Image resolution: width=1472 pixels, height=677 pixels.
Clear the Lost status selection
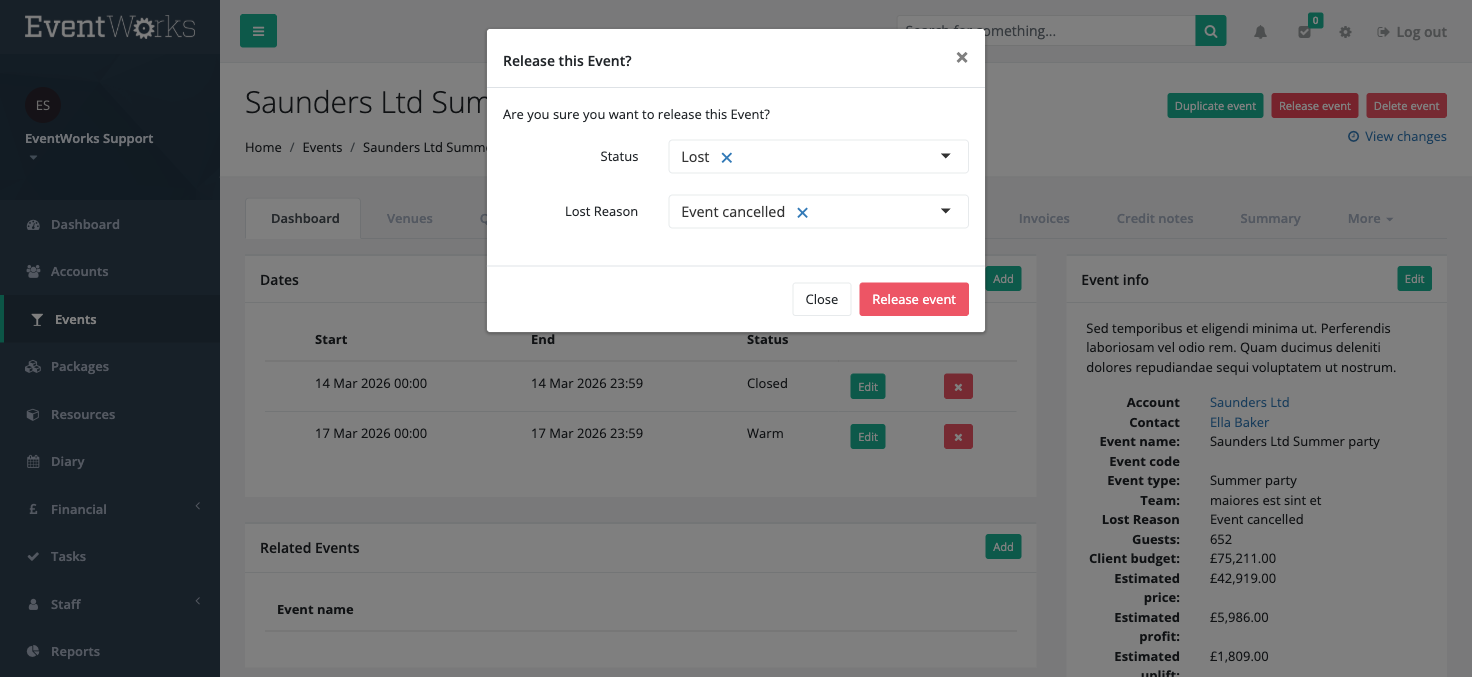(727, 158)
